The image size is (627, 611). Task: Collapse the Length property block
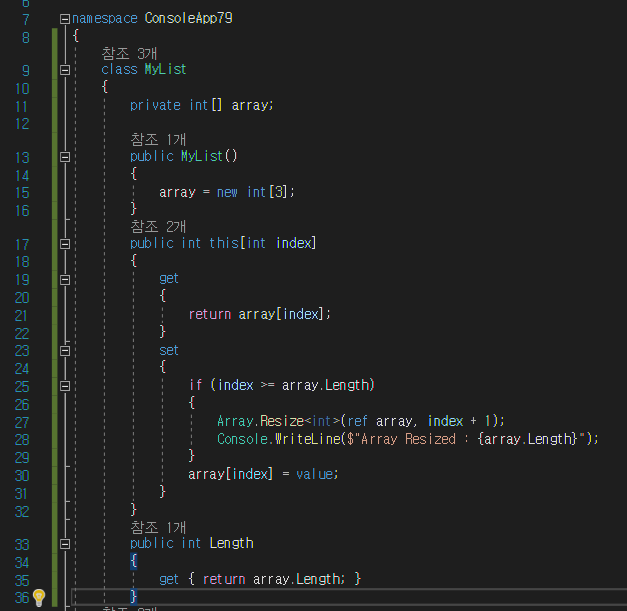click(x=65, y=544)
